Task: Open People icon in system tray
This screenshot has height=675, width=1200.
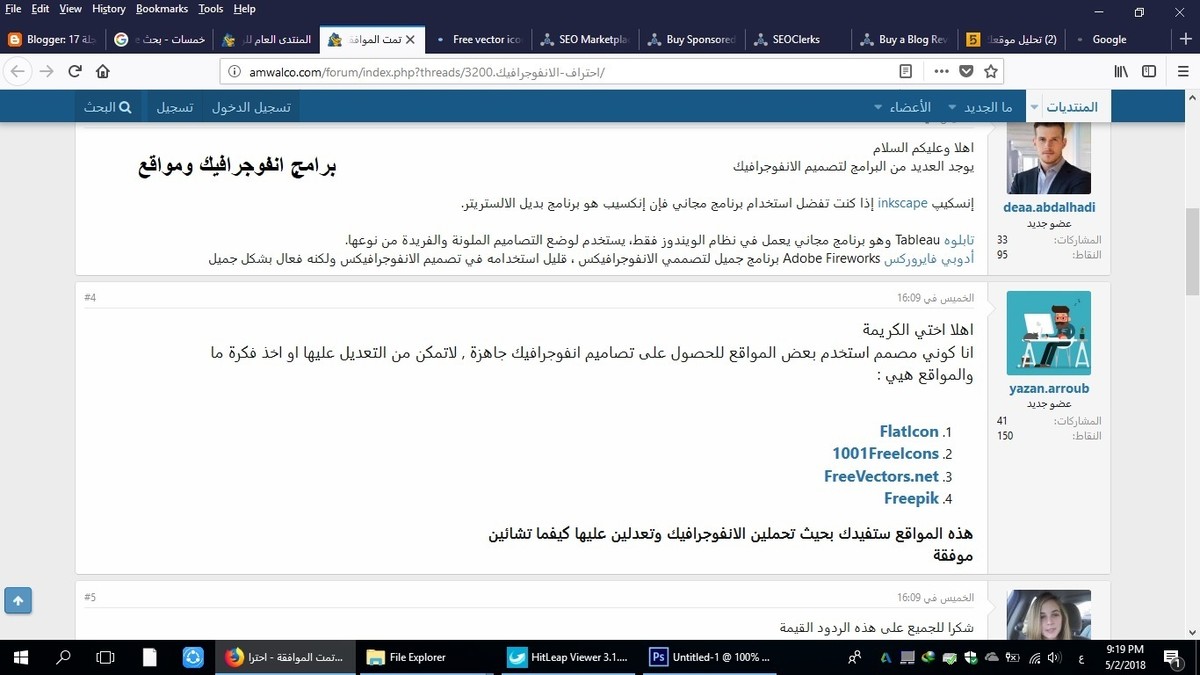Action: click(855, 657)
